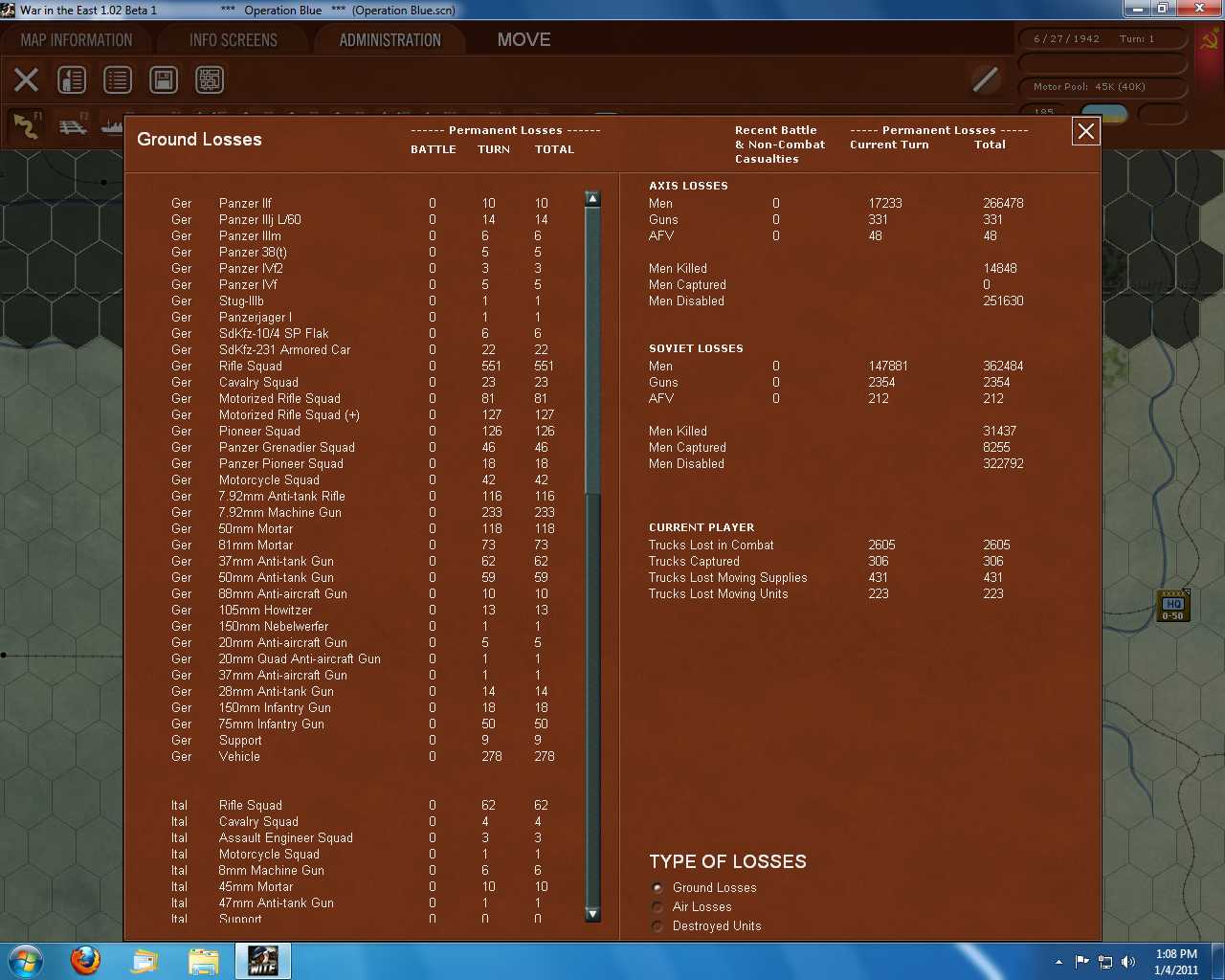Click the Soviet hammer and sickle emblem
This screenshot has height=980, width=1225.
[x=1209, y=40]
